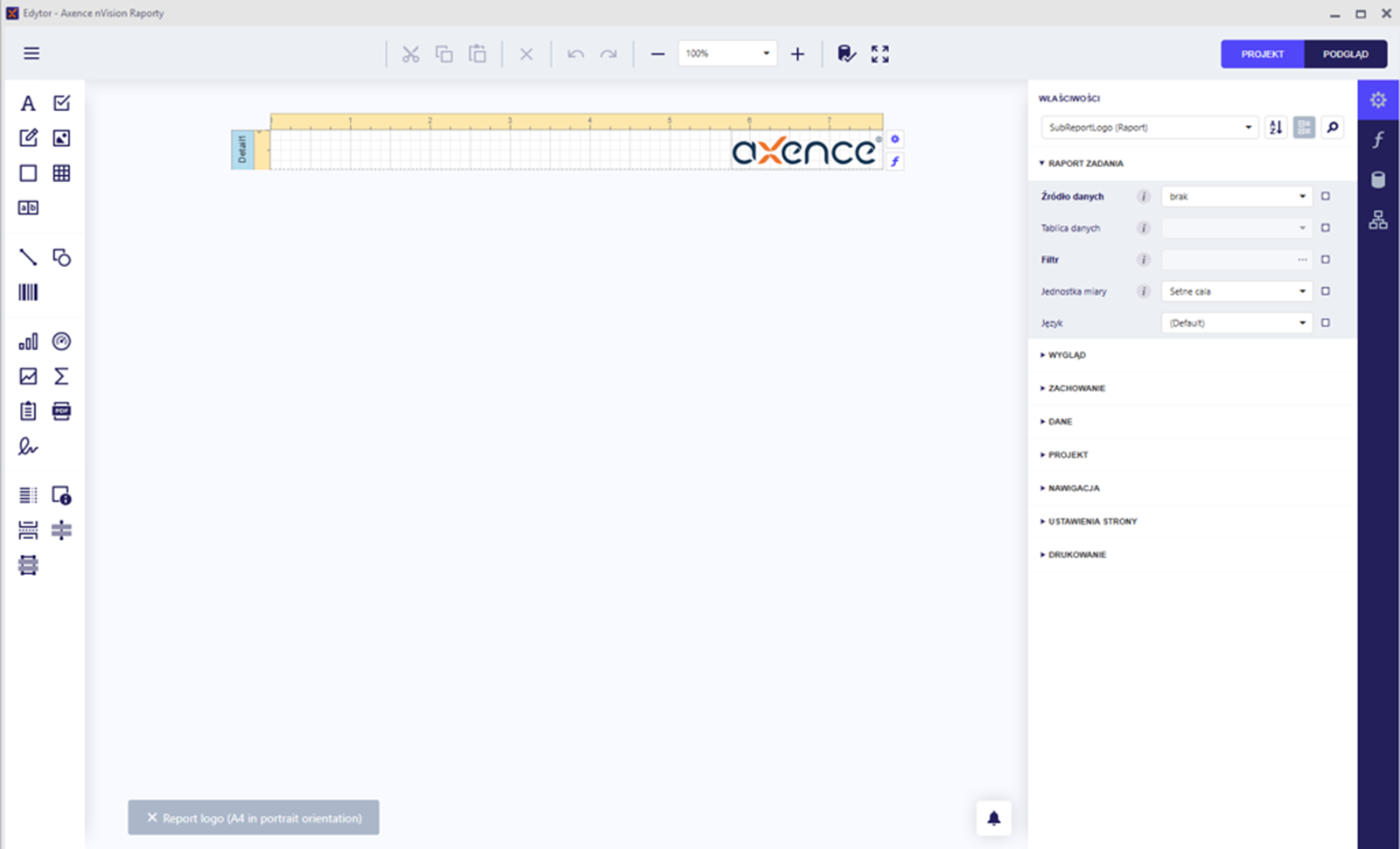Click the axence logo on canvas
The image size is (1400, 849).
tap(804, 151)
